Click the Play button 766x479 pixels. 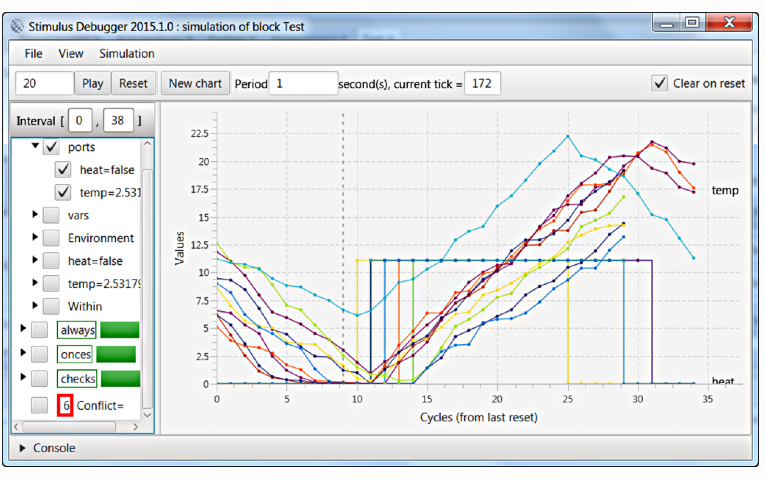pos(92,84)
